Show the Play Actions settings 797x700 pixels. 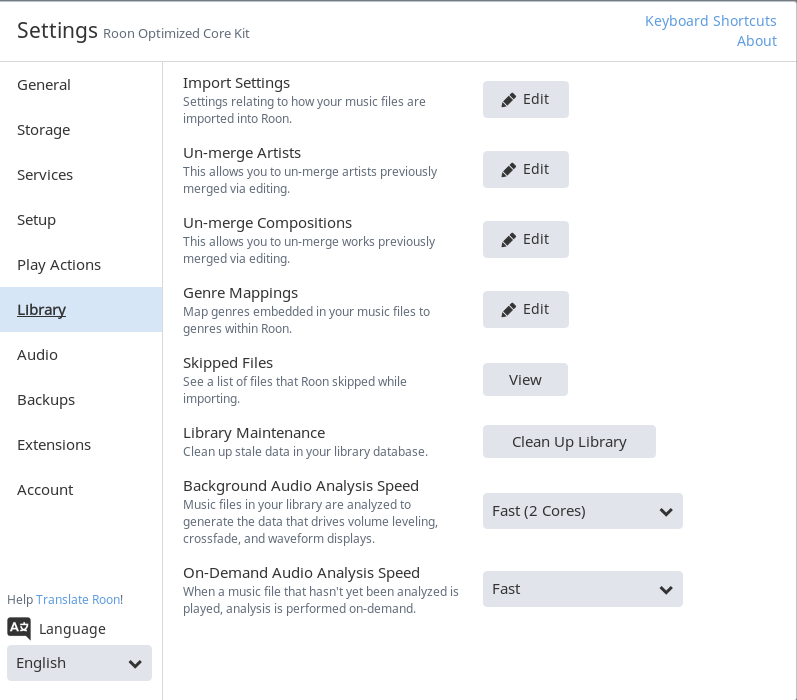(59, 265)
